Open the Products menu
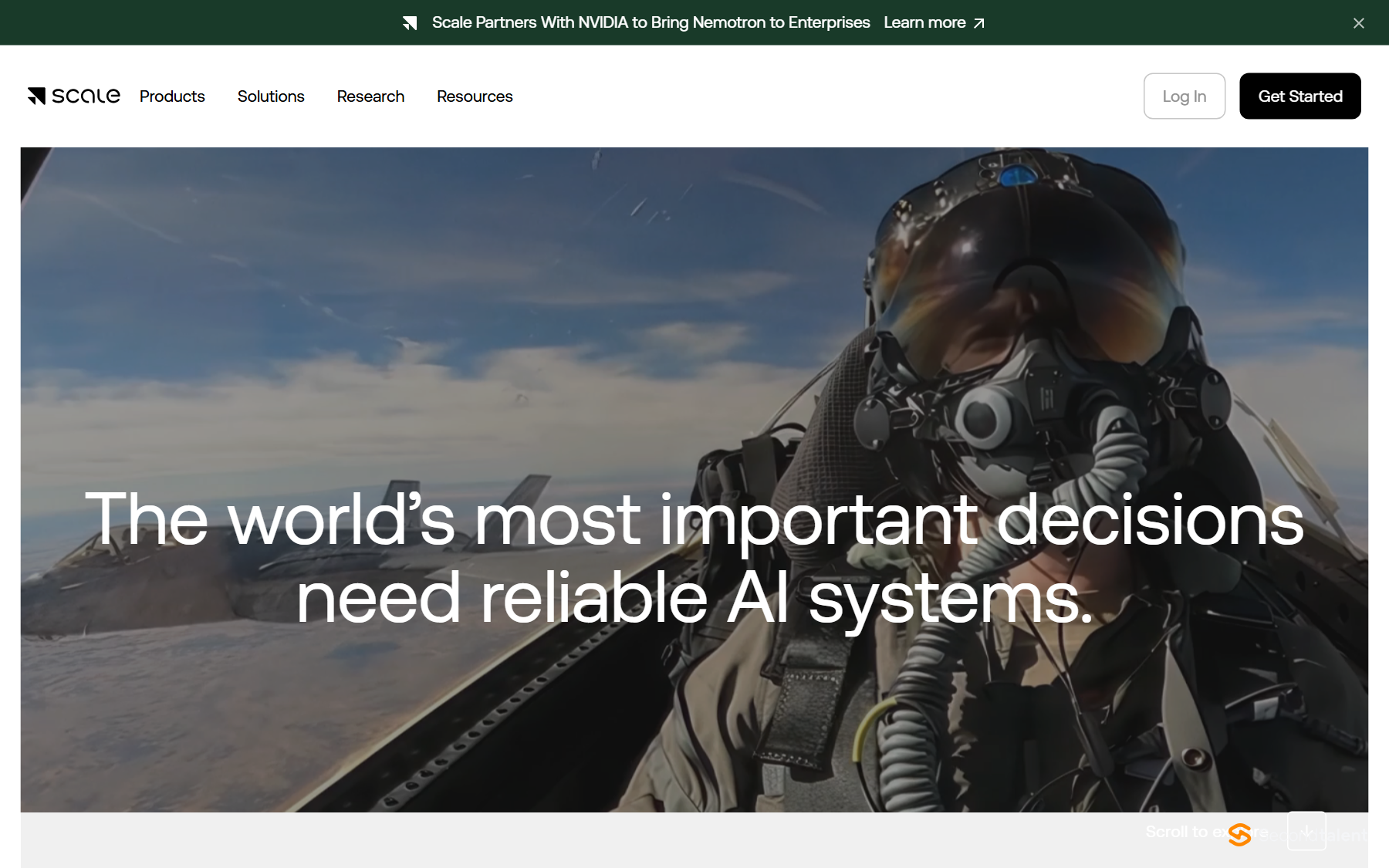The height and width of the screenshot is (868, 1389). 172,96
